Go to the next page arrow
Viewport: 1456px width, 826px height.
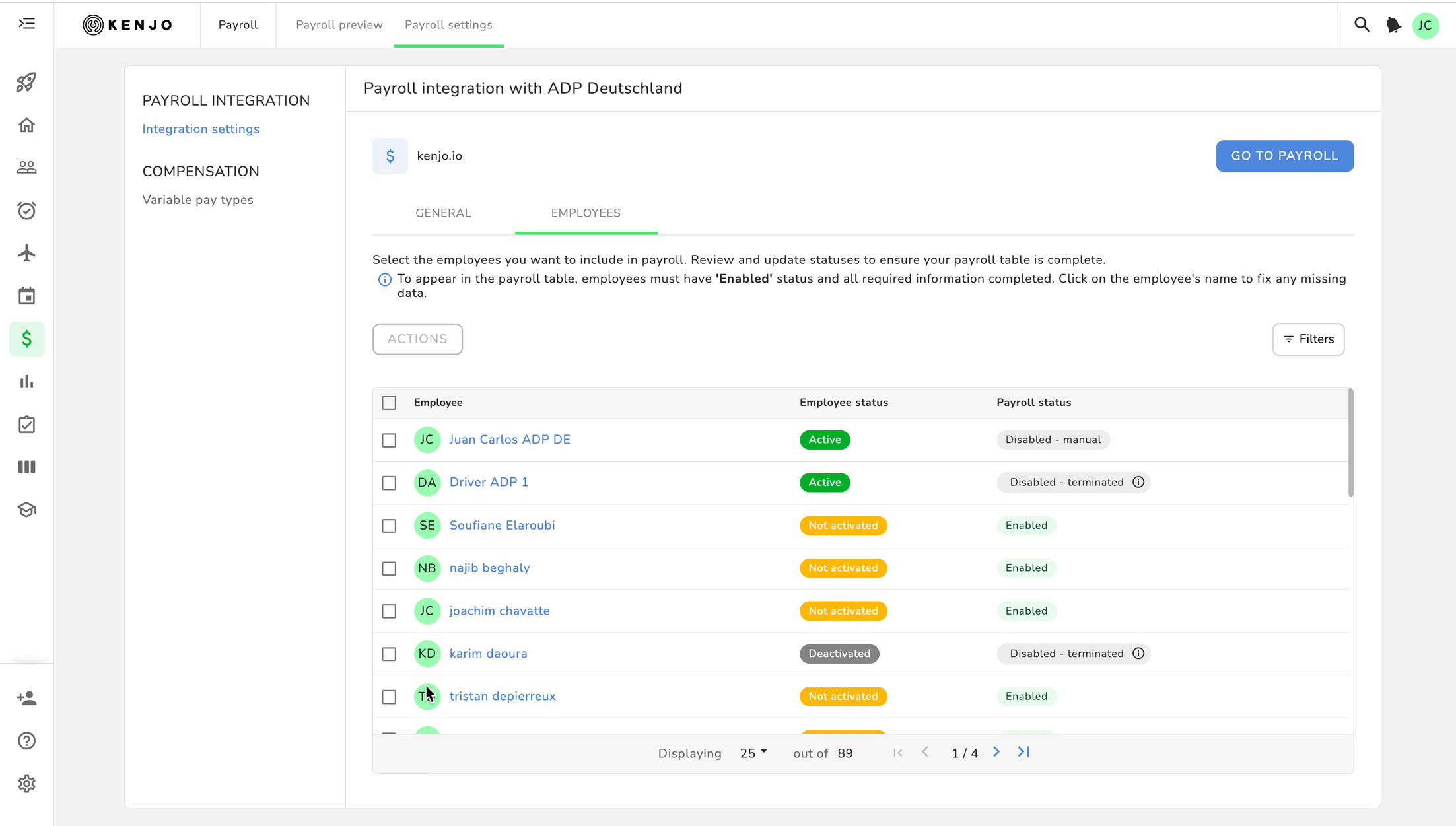tap(996, 753)
